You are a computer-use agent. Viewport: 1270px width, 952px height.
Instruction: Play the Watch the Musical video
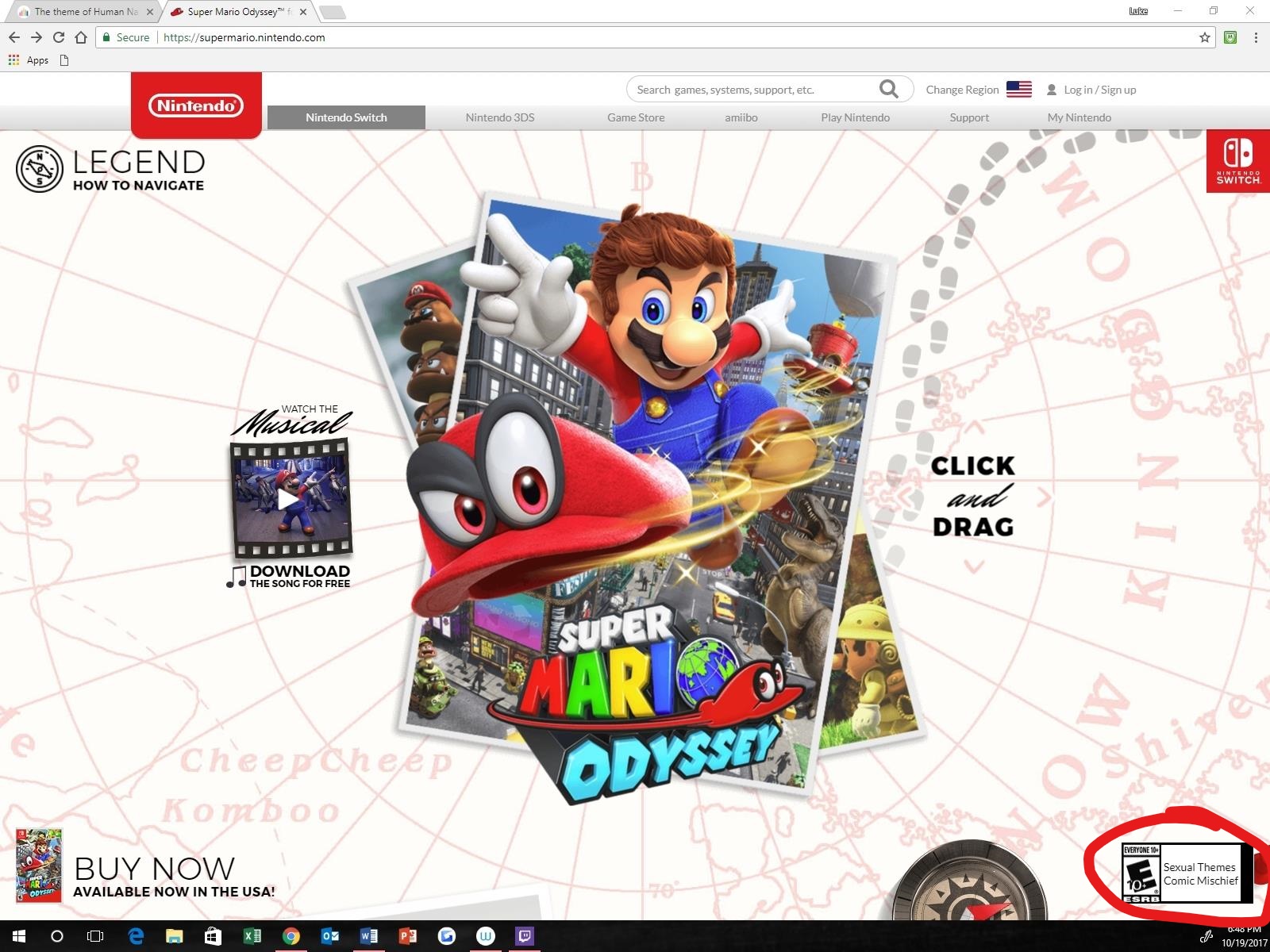(x=290, y=499)
